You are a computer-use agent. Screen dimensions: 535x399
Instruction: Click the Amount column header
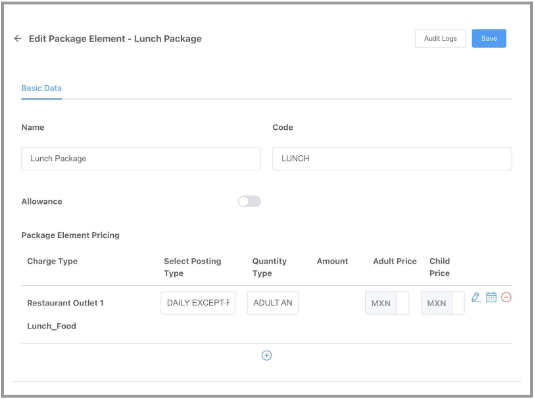(x=332, y=261)
